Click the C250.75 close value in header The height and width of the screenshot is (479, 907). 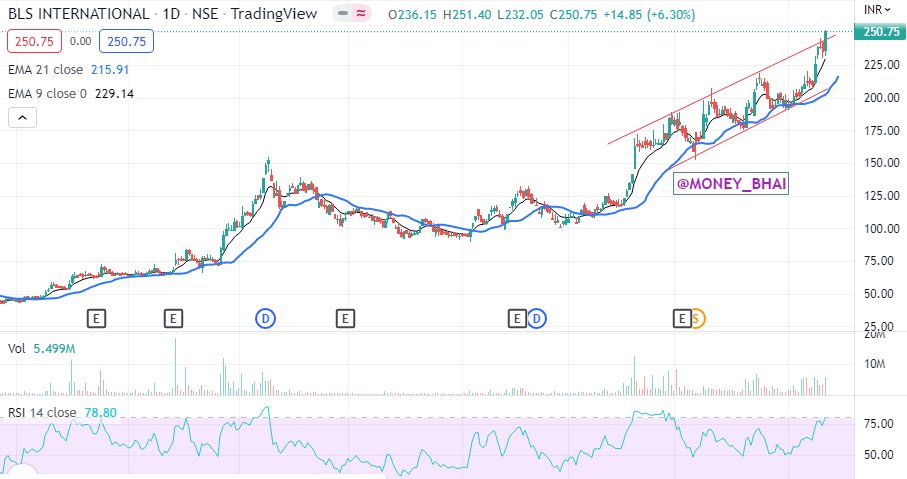click(573, 14)
